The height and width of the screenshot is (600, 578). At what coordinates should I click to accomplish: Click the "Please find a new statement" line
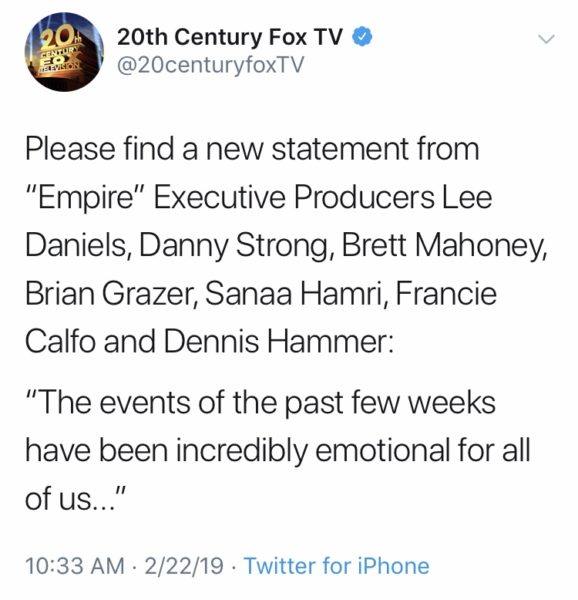pyautogui.click(x=252, y=149)
